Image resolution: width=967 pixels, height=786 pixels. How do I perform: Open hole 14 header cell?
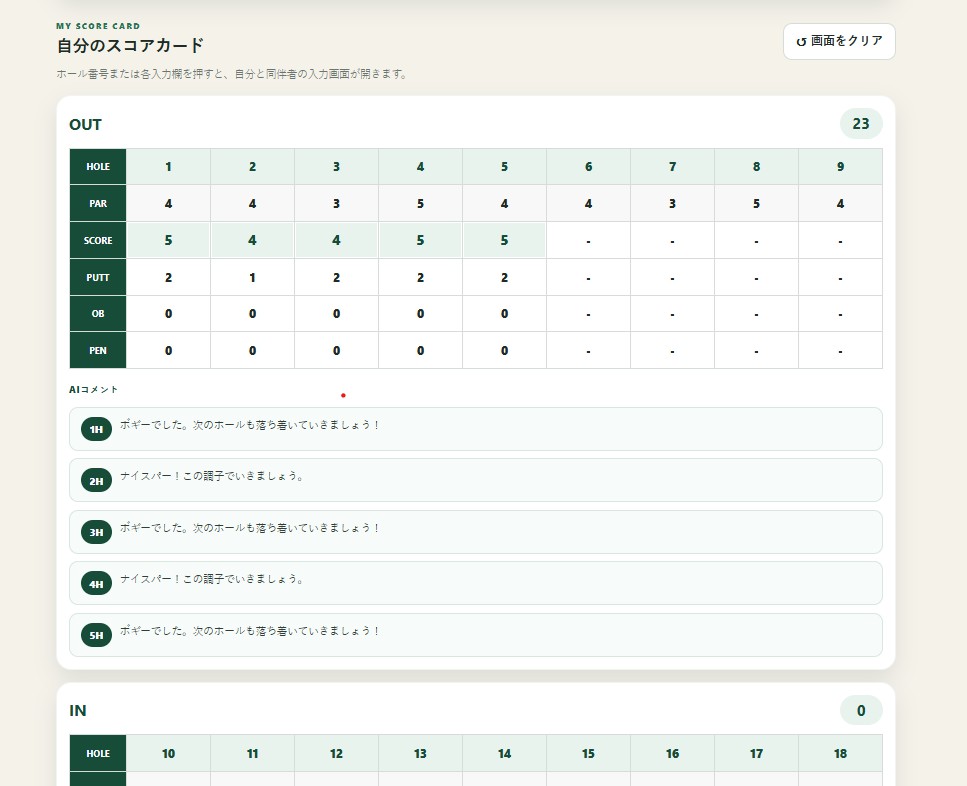pos(504,753)
